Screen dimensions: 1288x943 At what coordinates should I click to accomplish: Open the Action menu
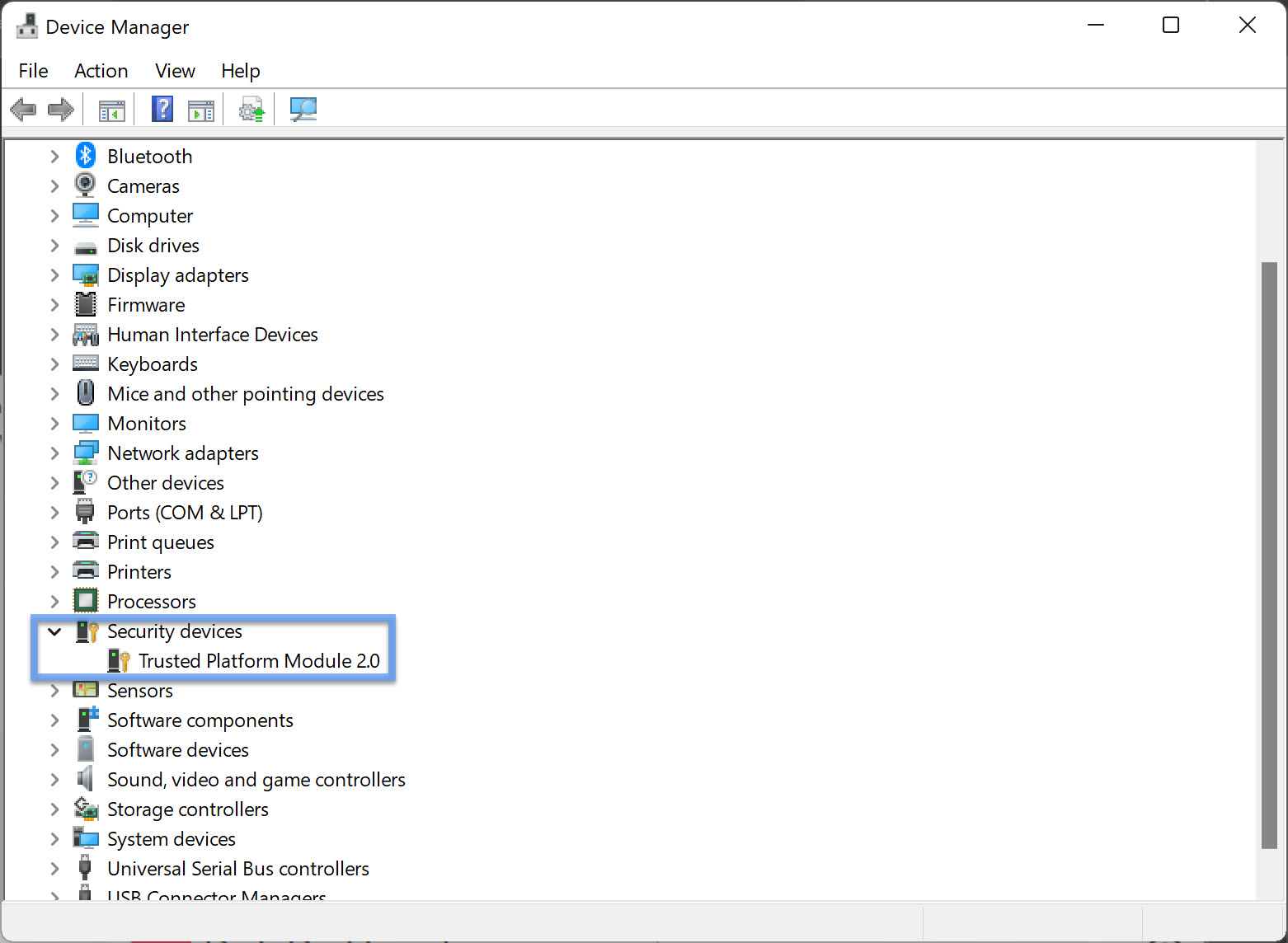point(101,71)
